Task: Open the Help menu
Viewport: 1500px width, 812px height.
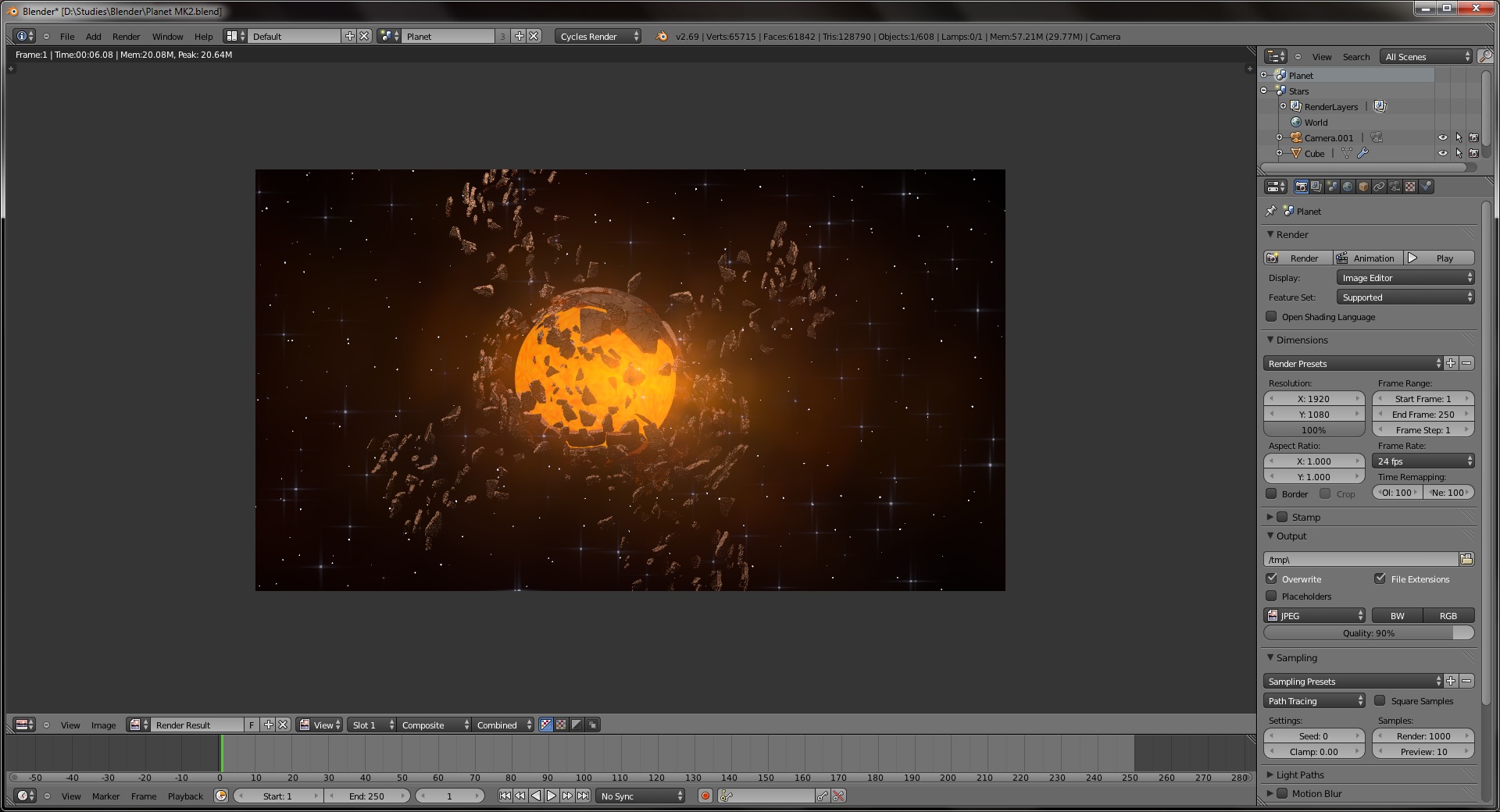Action: pyautogui.click(x=203, y=36)
